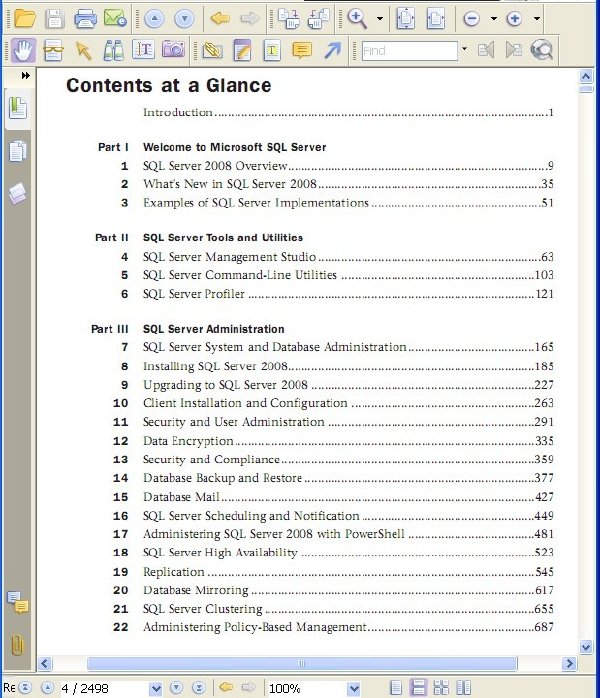Screen dimensions: 600x698
Task: Click the gray forward arrow in the top toolbar
Action: point(250,19)
